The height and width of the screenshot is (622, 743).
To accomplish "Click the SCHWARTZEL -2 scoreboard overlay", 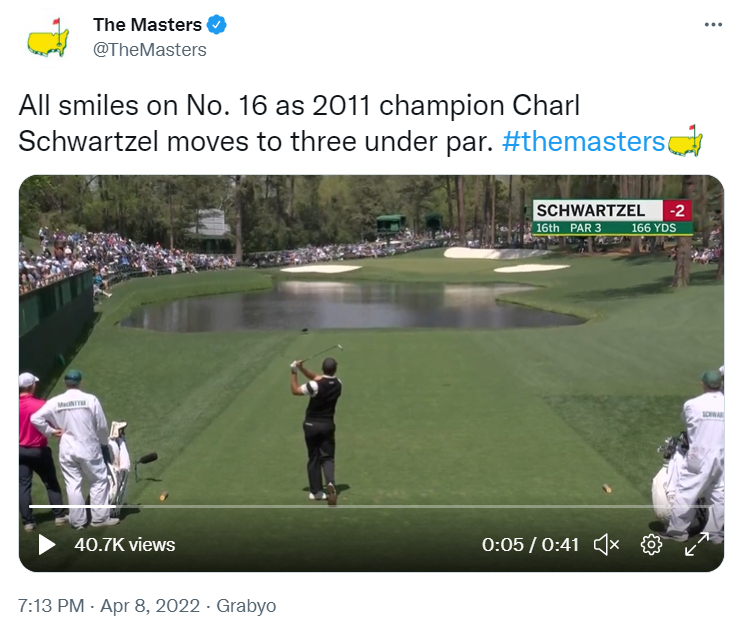I will 612,217.
